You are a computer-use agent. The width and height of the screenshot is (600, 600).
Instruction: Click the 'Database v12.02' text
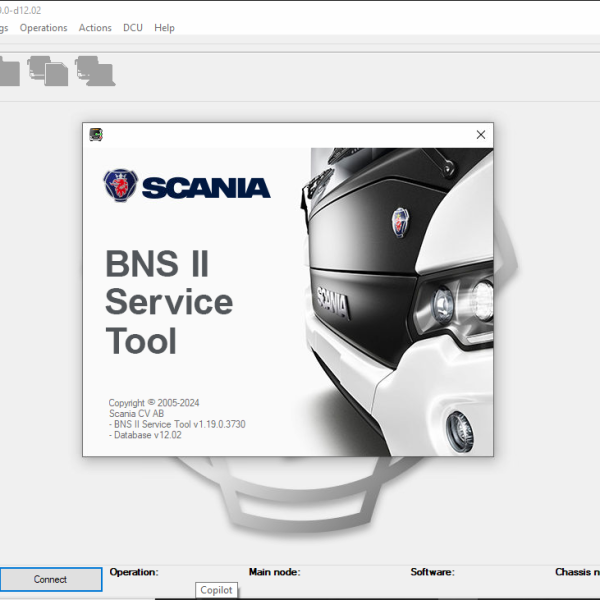[x=148, y=435]
